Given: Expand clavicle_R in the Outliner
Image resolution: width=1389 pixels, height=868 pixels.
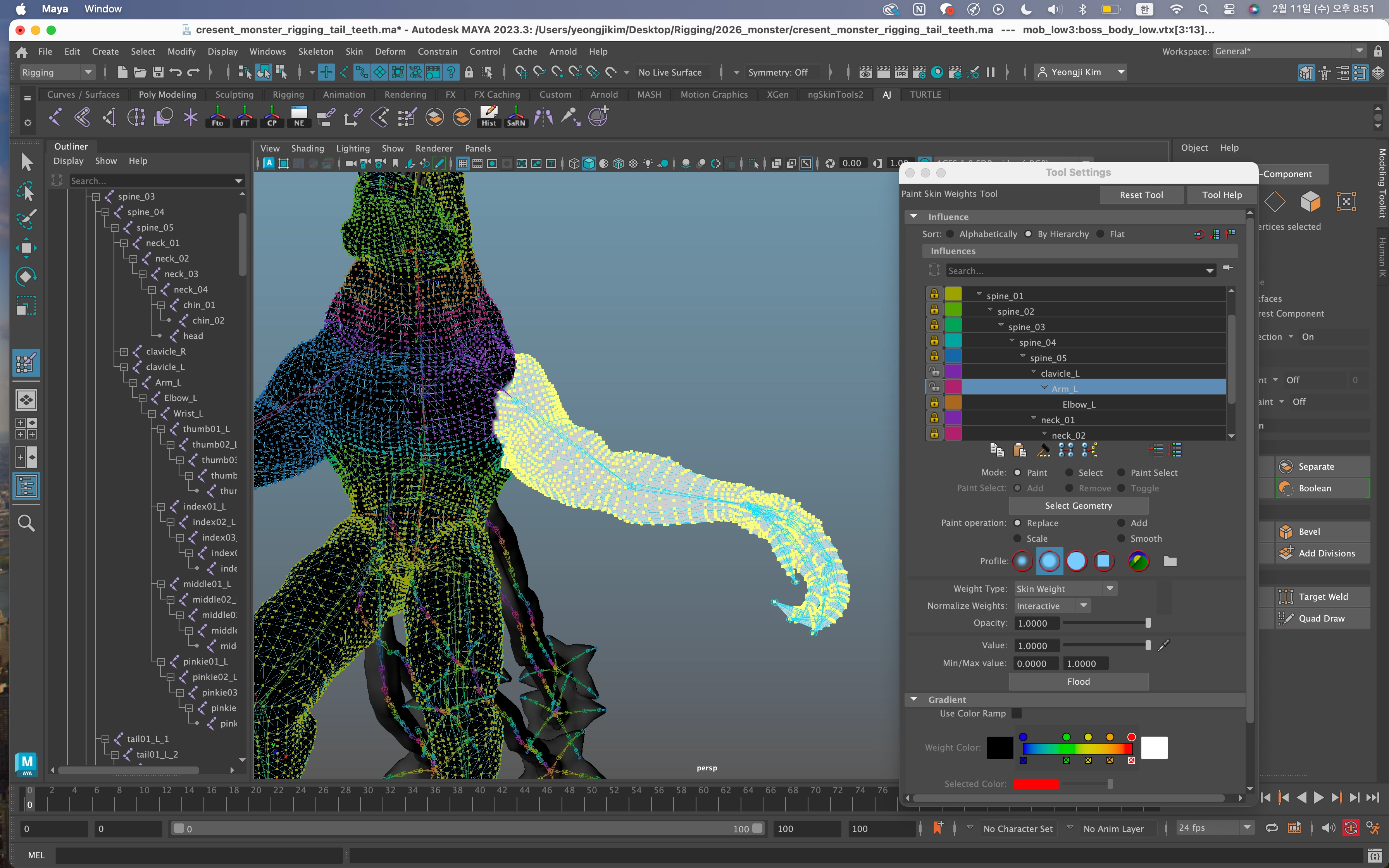Looking at the screenshot, I should [124, 351].
